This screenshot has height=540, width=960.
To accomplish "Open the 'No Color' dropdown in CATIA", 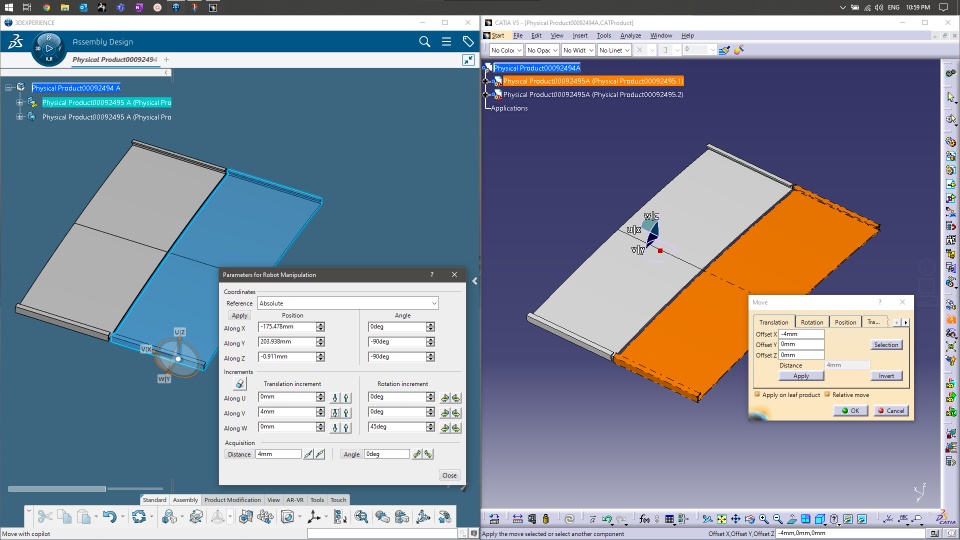I will click(506, 50).
